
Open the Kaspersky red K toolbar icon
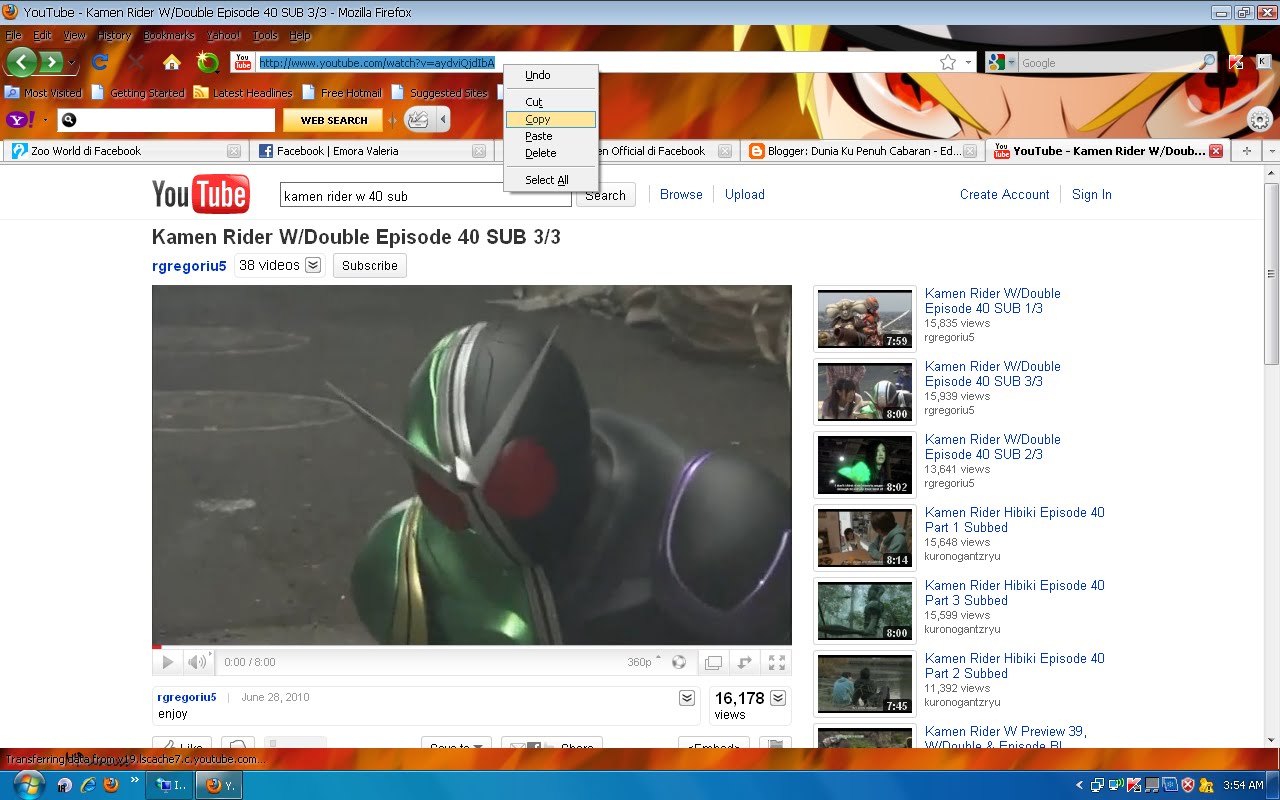coord(1236,62)
